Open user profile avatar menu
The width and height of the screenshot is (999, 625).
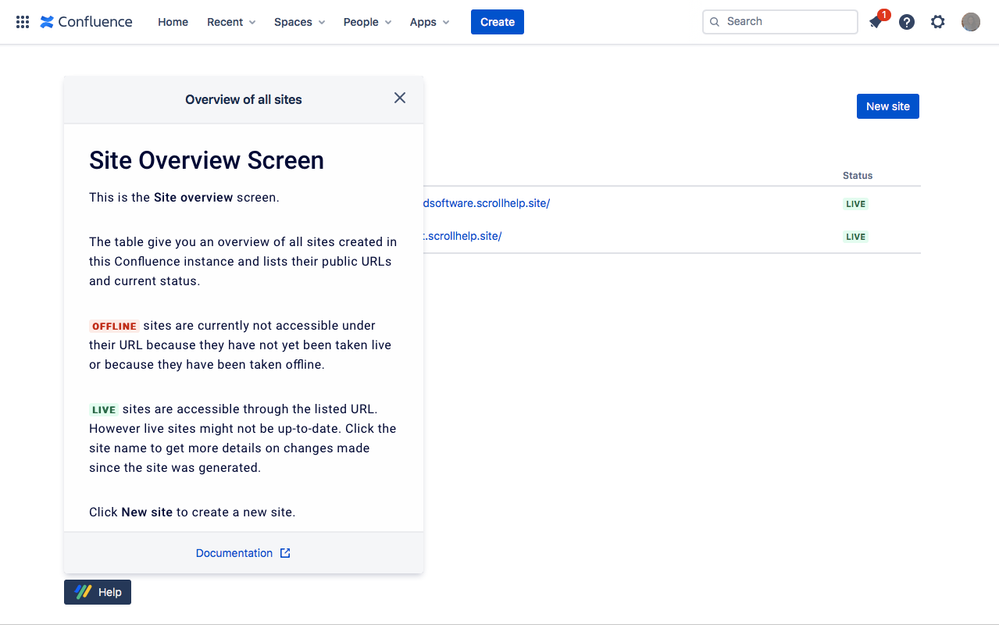tap(970, 22)
